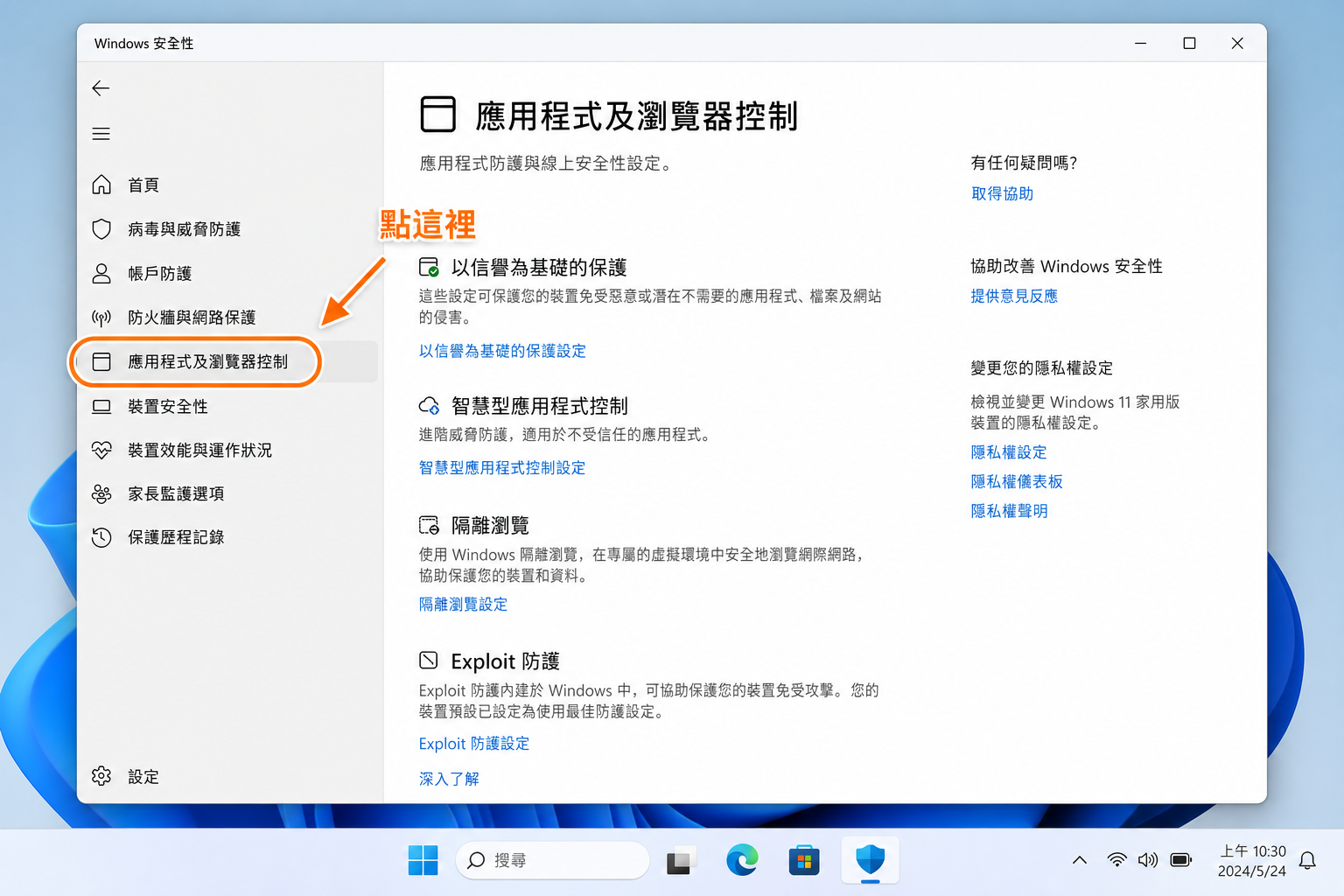This screenshot has height=896, width=1344.
Task: Show hidden tray icons chevron
Action: [1080, 860]
